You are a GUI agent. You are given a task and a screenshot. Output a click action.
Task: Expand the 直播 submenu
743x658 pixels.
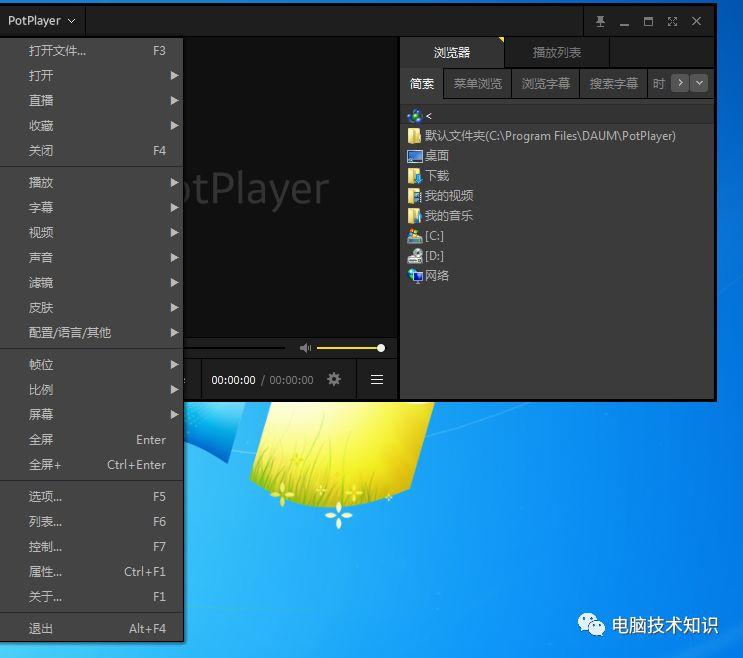click(91, 101)
